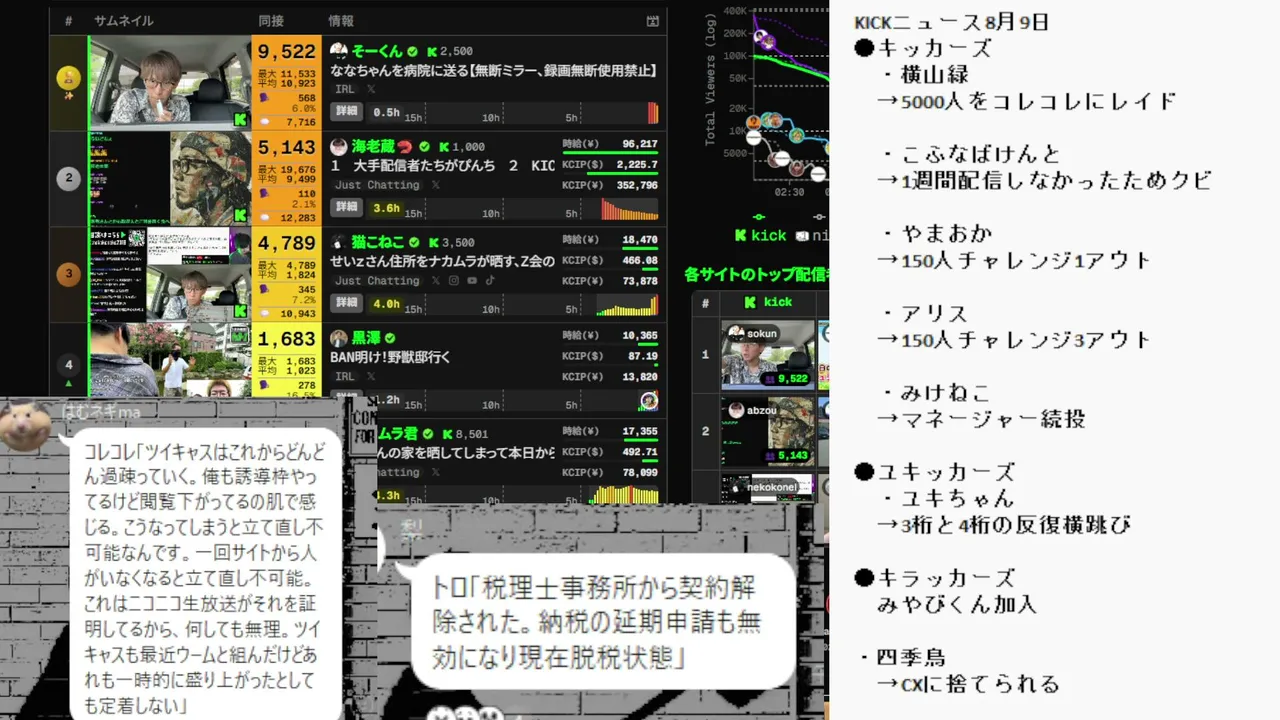The image size is (1280, 720).
Task: Click the sokun avatar in the top streamers list
Action: click(x=736, y=333)
